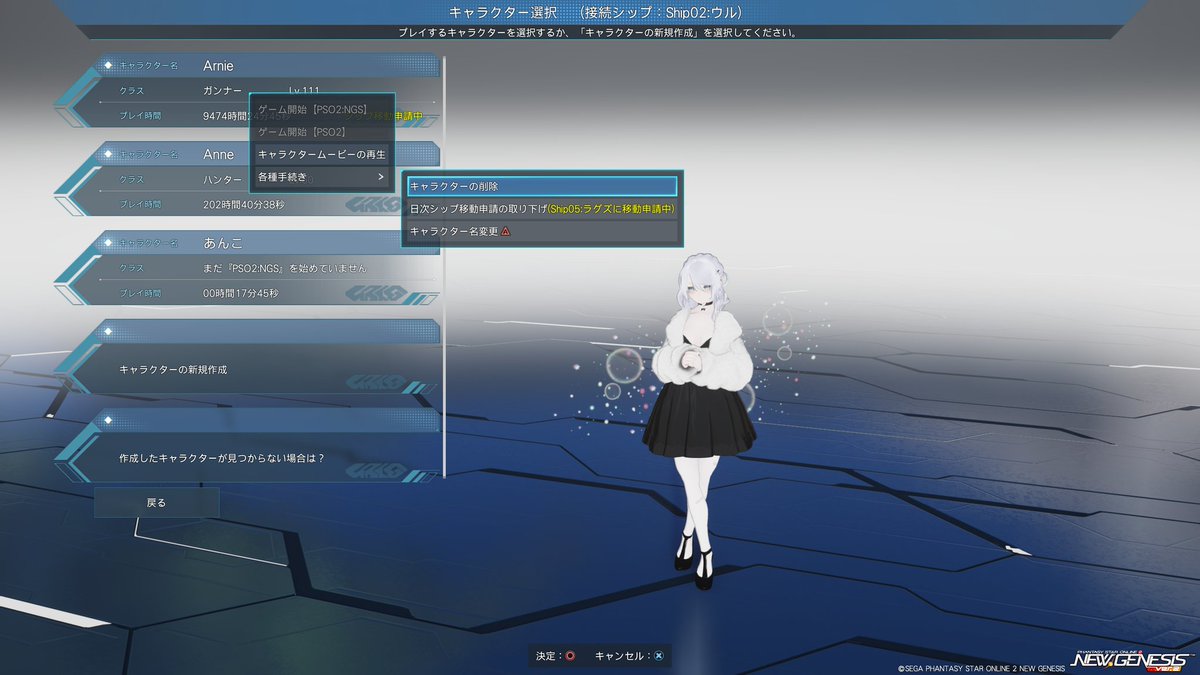
Task: Play キャラクタームービーの再生
Action: click(321, 154)
